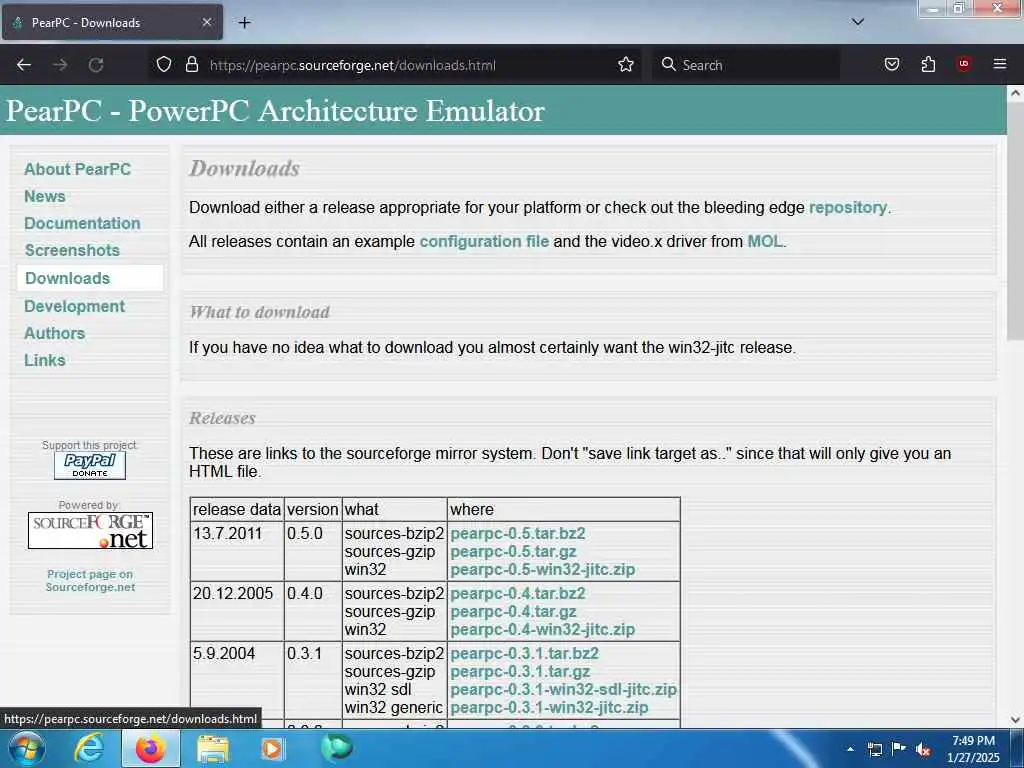Open the Links sidebar item

44,360
